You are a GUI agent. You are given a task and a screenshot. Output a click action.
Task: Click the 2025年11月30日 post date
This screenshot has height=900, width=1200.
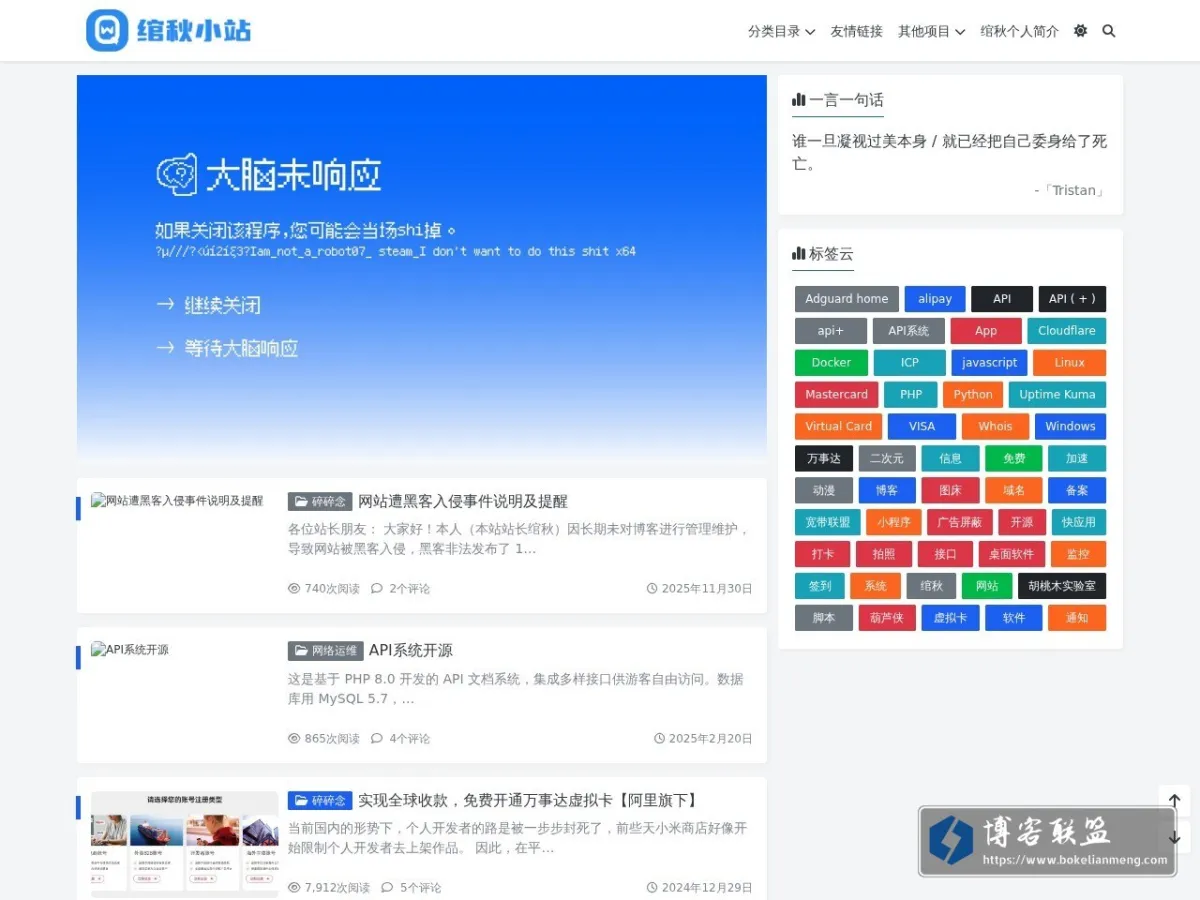tap(700, 589)
